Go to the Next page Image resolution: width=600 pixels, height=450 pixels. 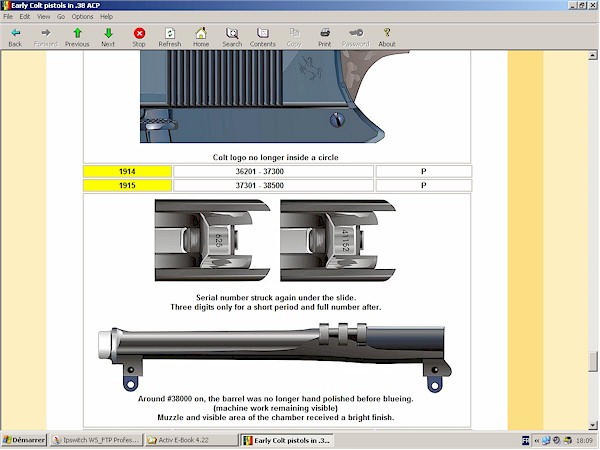(x=108, y=37)
